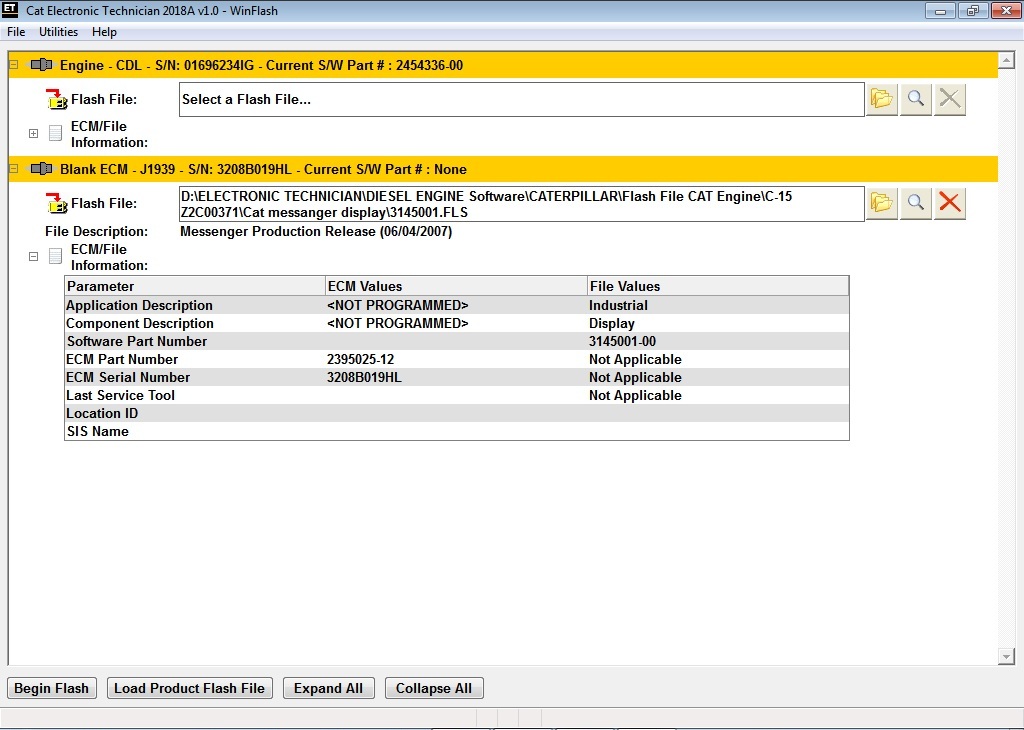Expand Engine ECM/File Information plus box

(x=33, y=133)
